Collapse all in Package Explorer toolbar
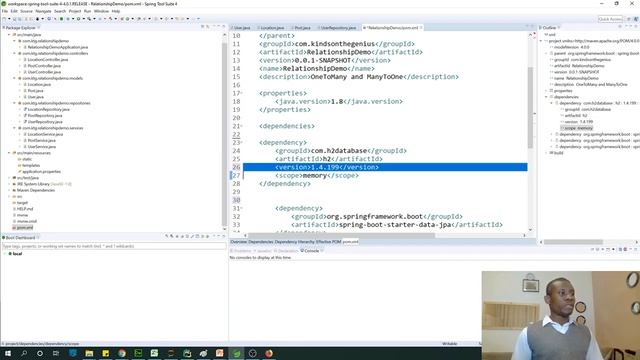 tap(202, 27)
